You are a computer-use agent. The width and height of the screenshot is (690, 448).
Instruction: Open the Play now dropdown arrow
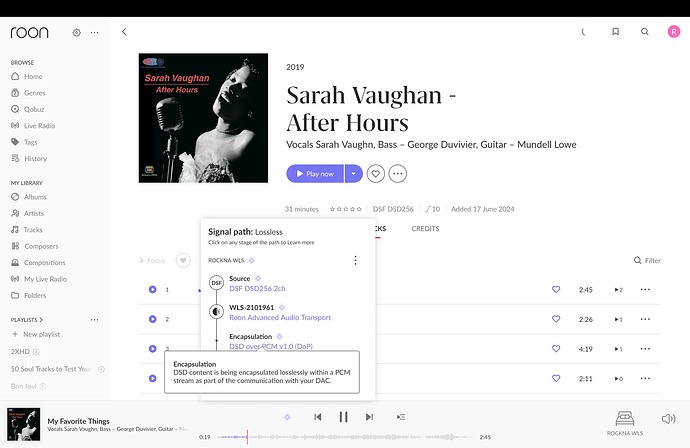[353, 174]
